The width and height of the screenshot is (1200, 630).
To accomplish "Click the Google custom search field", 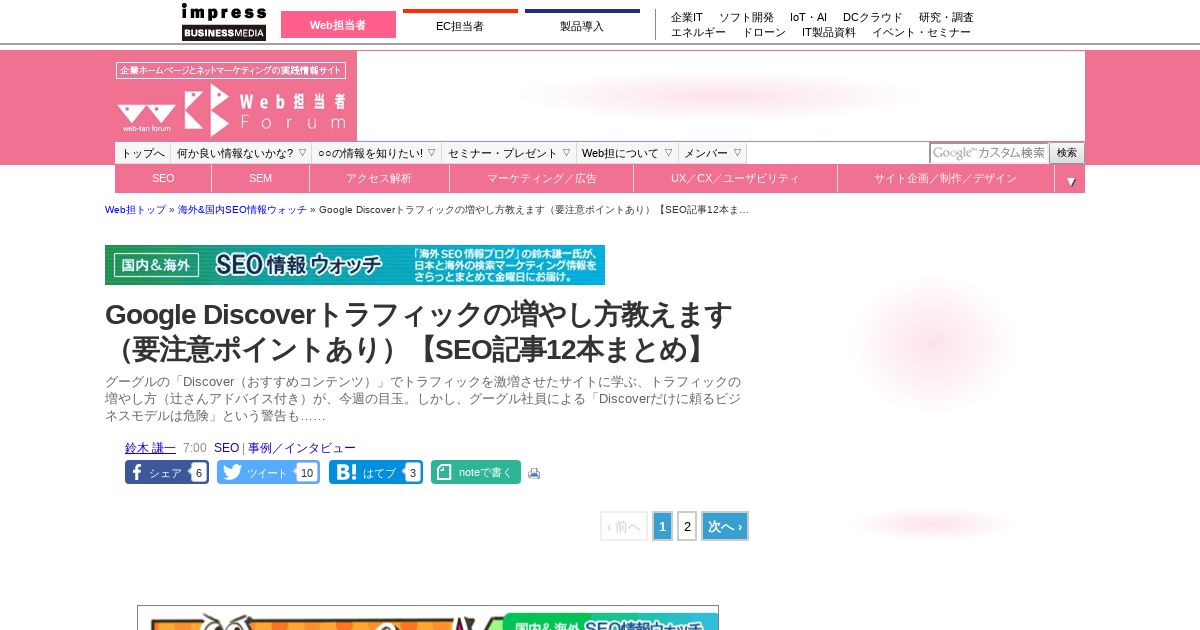I will (989, 153).
